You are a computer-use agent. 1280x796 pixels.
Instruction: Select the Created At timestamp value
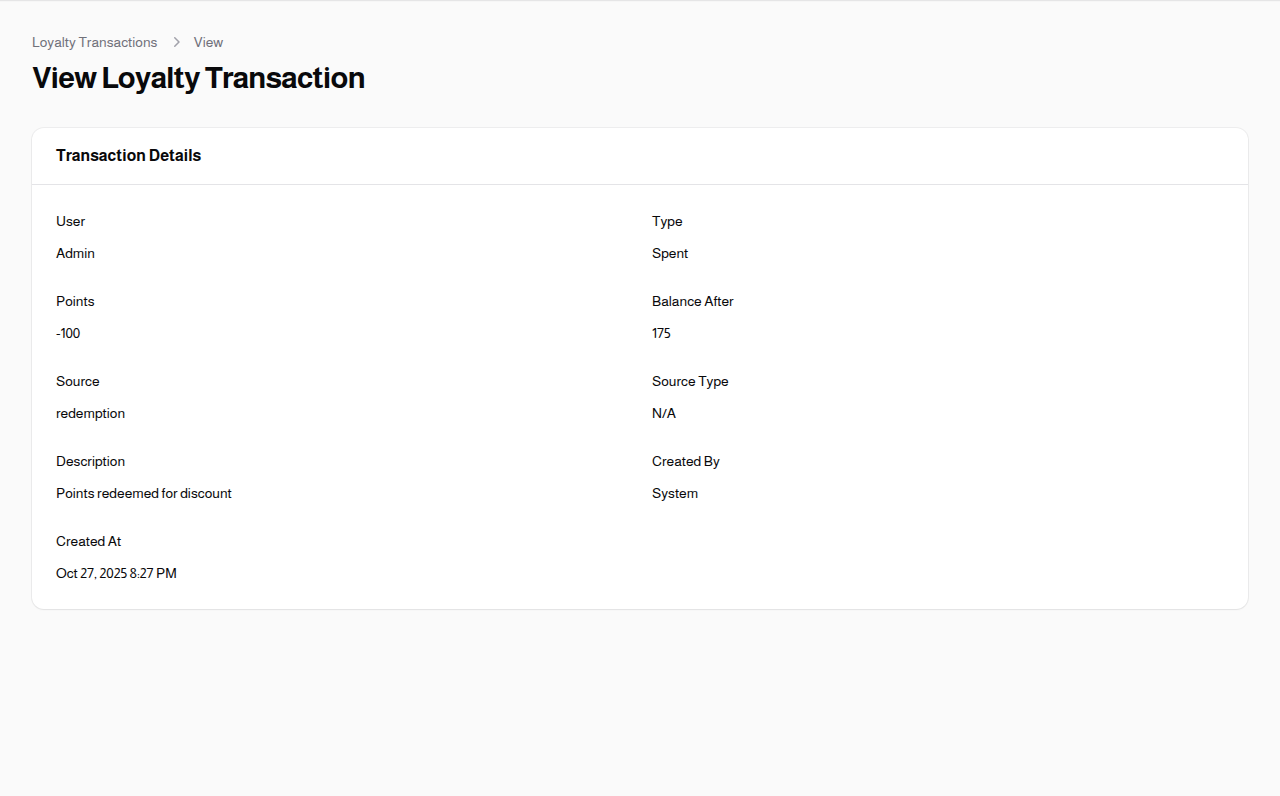click(x=116, y=573)
